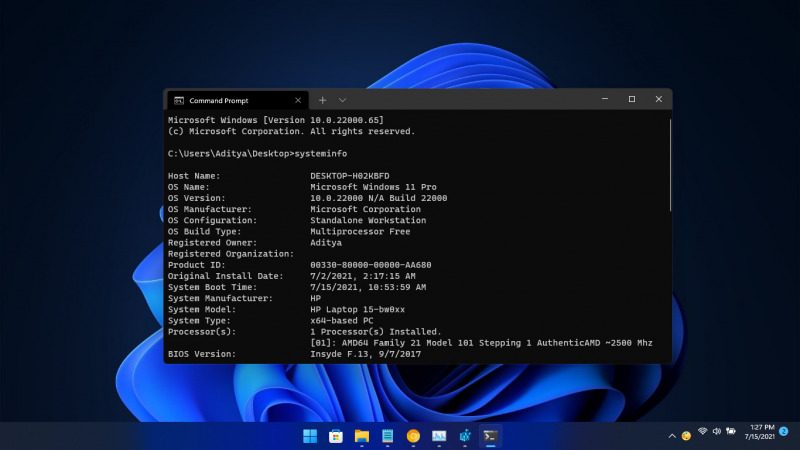Open the notepad-style document app on the taskbar
Image resolution: width=800 pixels, height=450 pixels.
[x=388, y=436]
